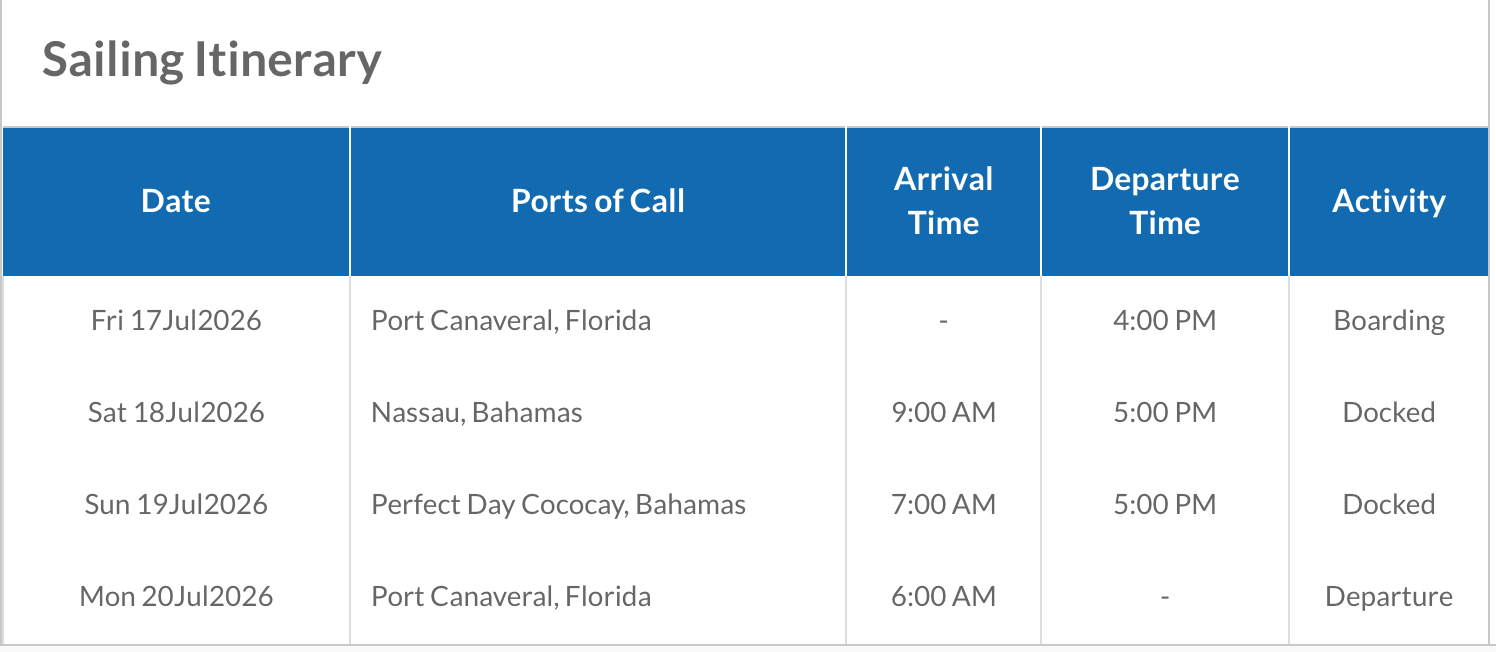Click Port Canaveral, Florida in last row
The image size is (1496, 652).
click(511, 597)
